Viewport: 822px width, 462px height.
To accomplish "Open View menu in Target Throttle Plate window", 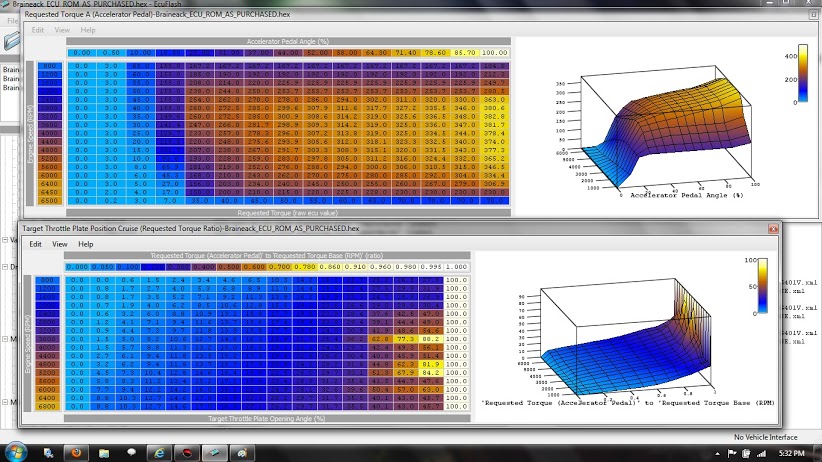I will point(60,244).
